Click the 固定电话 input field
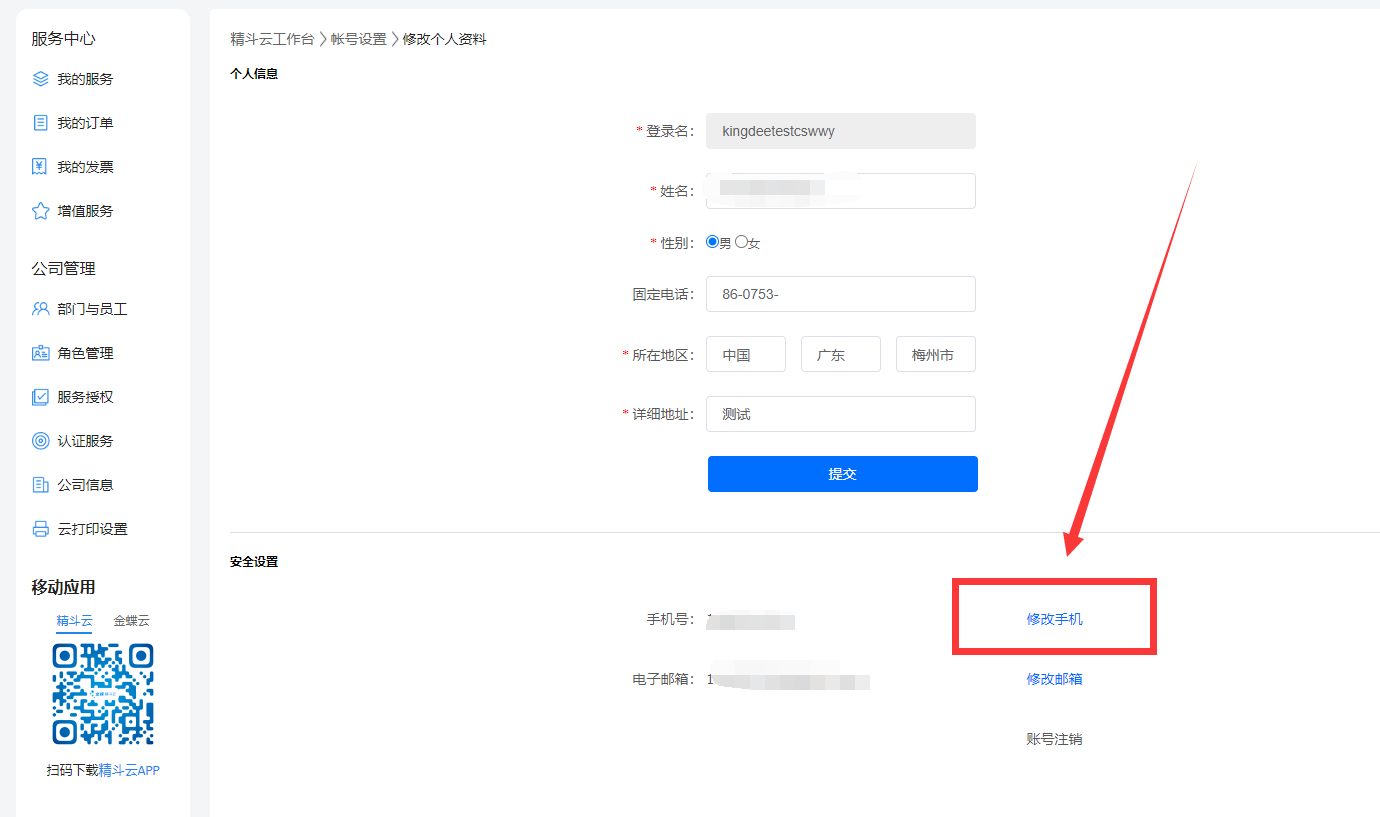This screenshot has width=1380, height=817. click(841, 294)
